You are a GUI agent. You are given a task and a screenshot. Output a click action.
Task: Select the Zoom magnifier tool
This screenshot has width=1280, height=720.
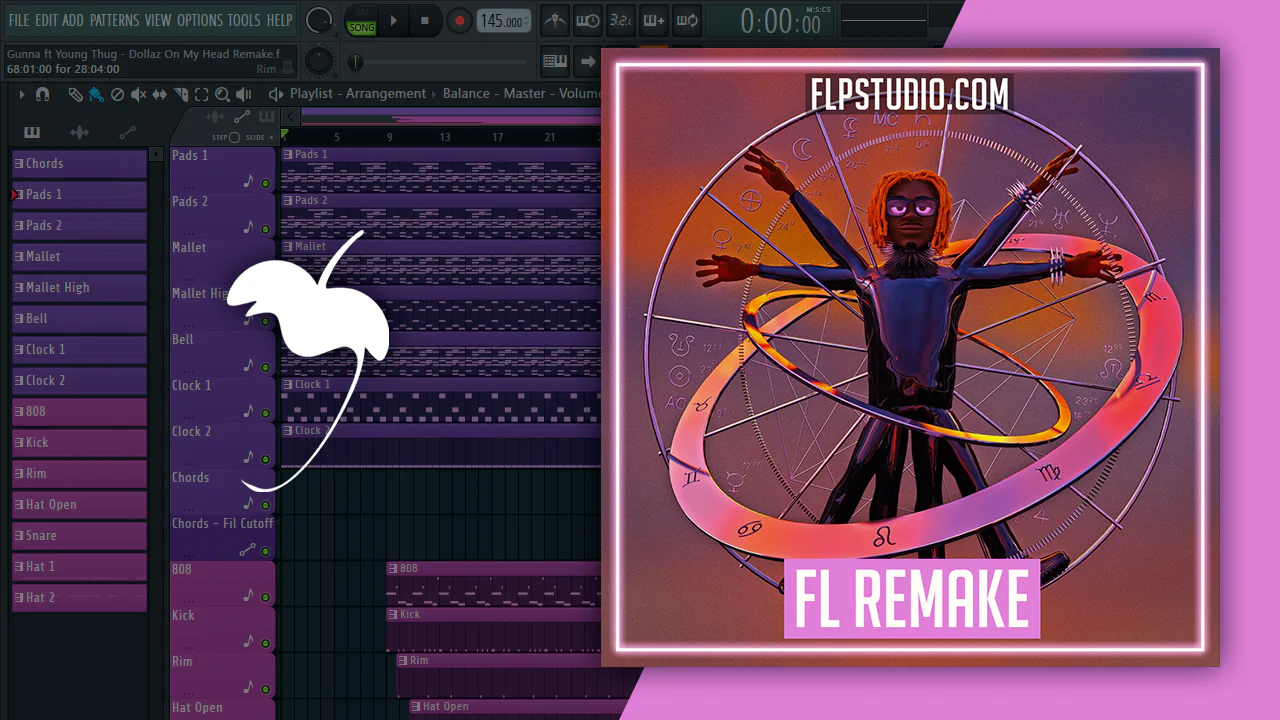click(x=222, y=94)
